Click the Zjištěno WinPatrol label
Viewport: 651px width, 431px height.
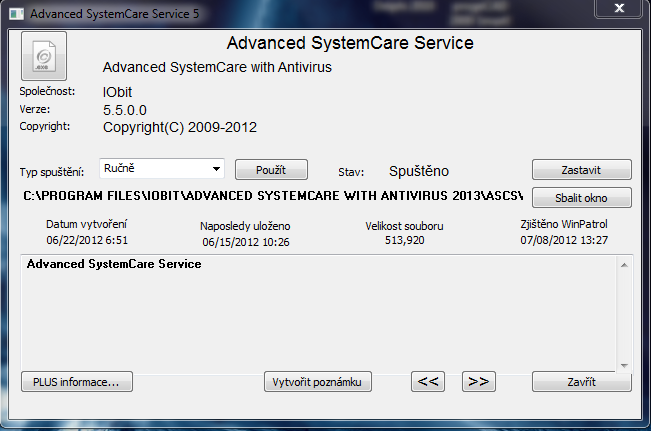pyautogui.click(x=564, y=224)
